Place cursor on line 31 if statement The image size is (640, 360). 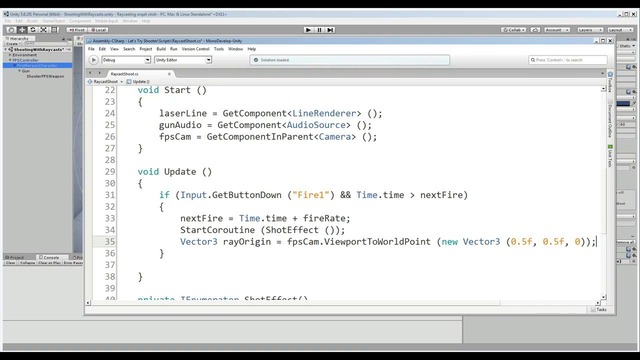click(313, 195)
